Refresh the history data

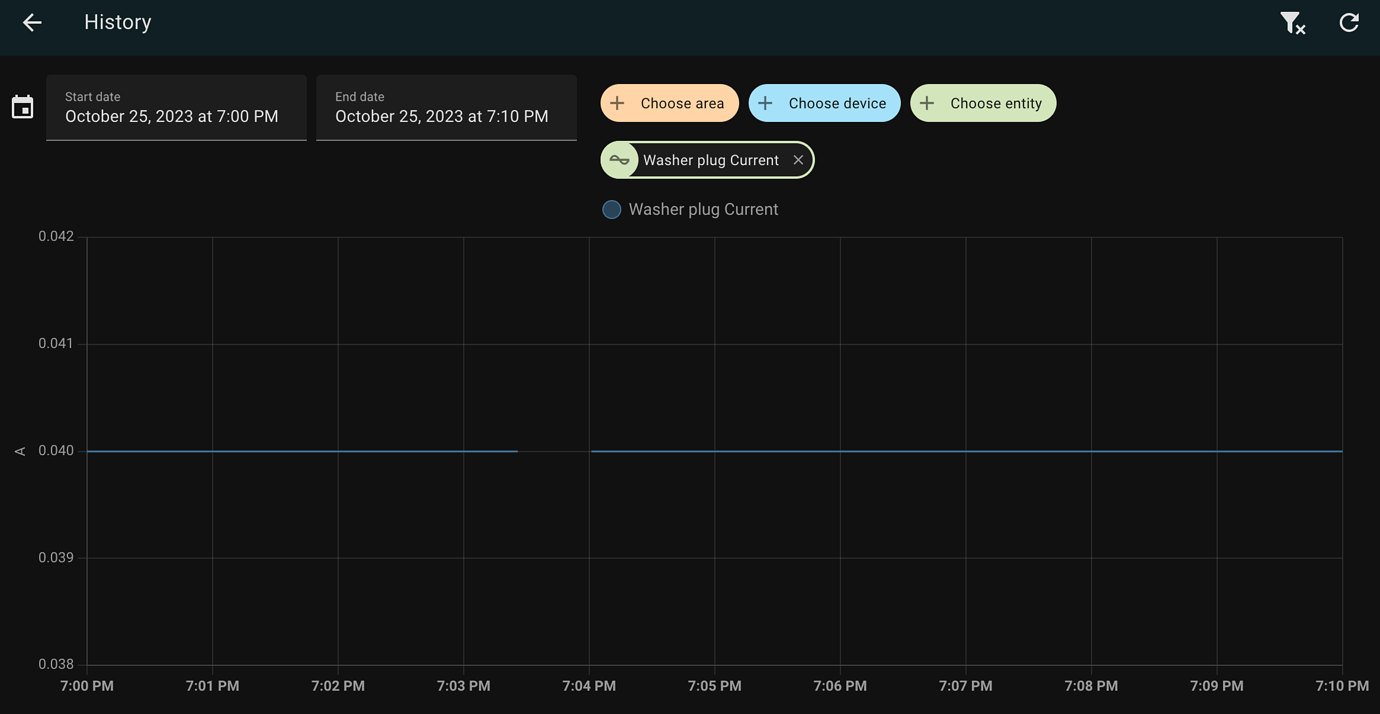click(1348, 21)
